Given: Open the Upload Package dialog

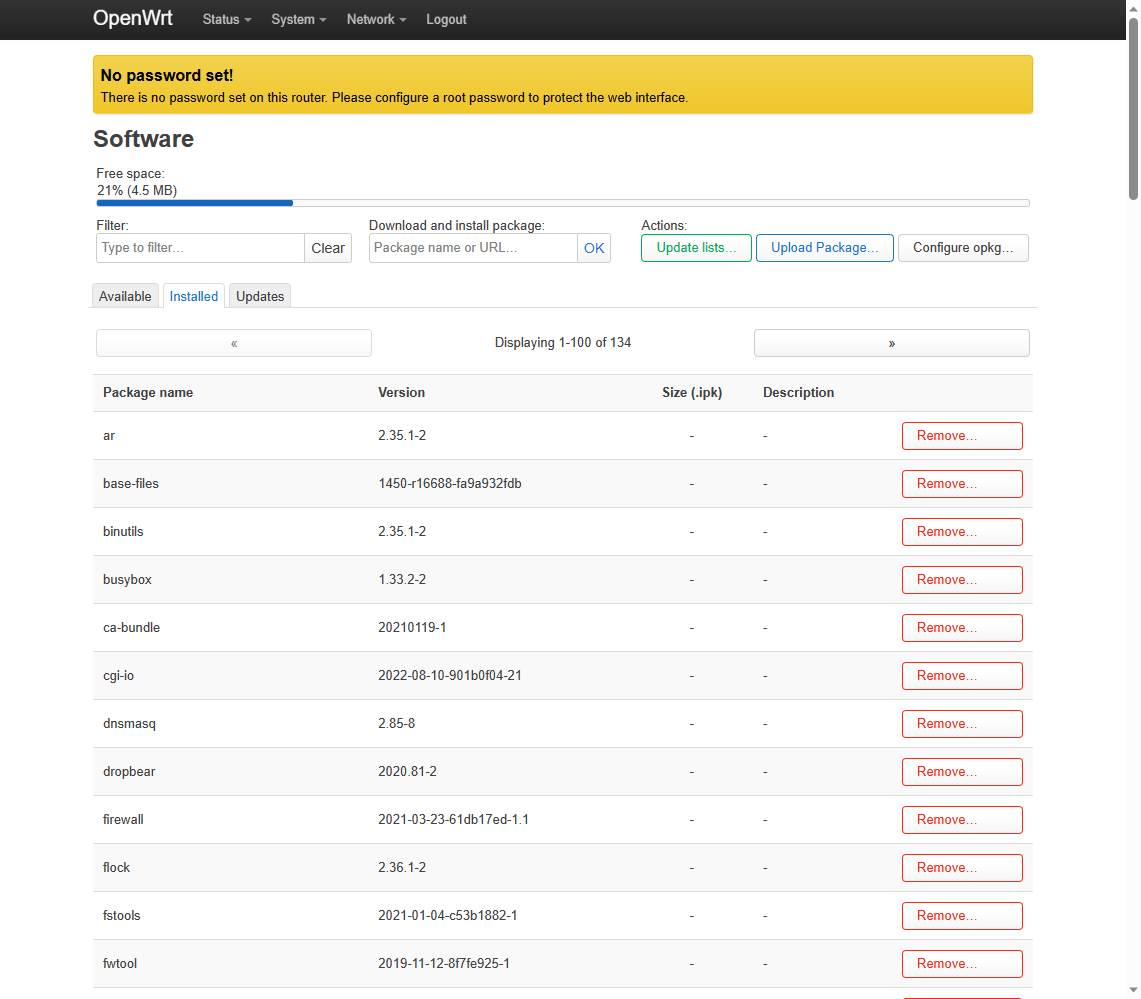Looking at the screenshot, I should pyautogui.click(x=824, y=247).
